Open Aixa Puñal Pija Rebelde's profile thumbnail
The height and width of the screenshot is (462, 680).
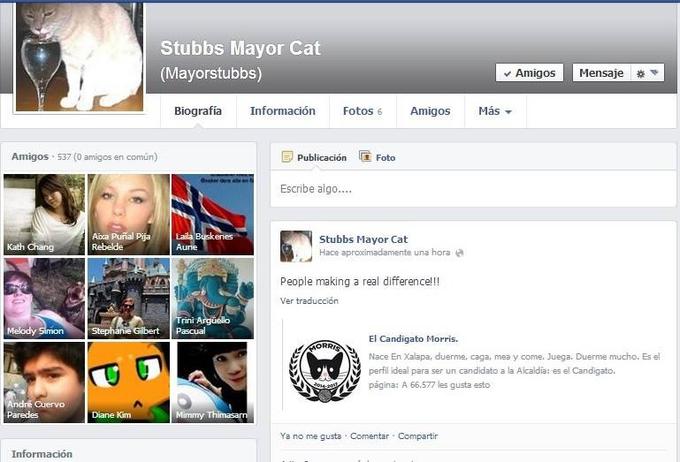point(128,214)
